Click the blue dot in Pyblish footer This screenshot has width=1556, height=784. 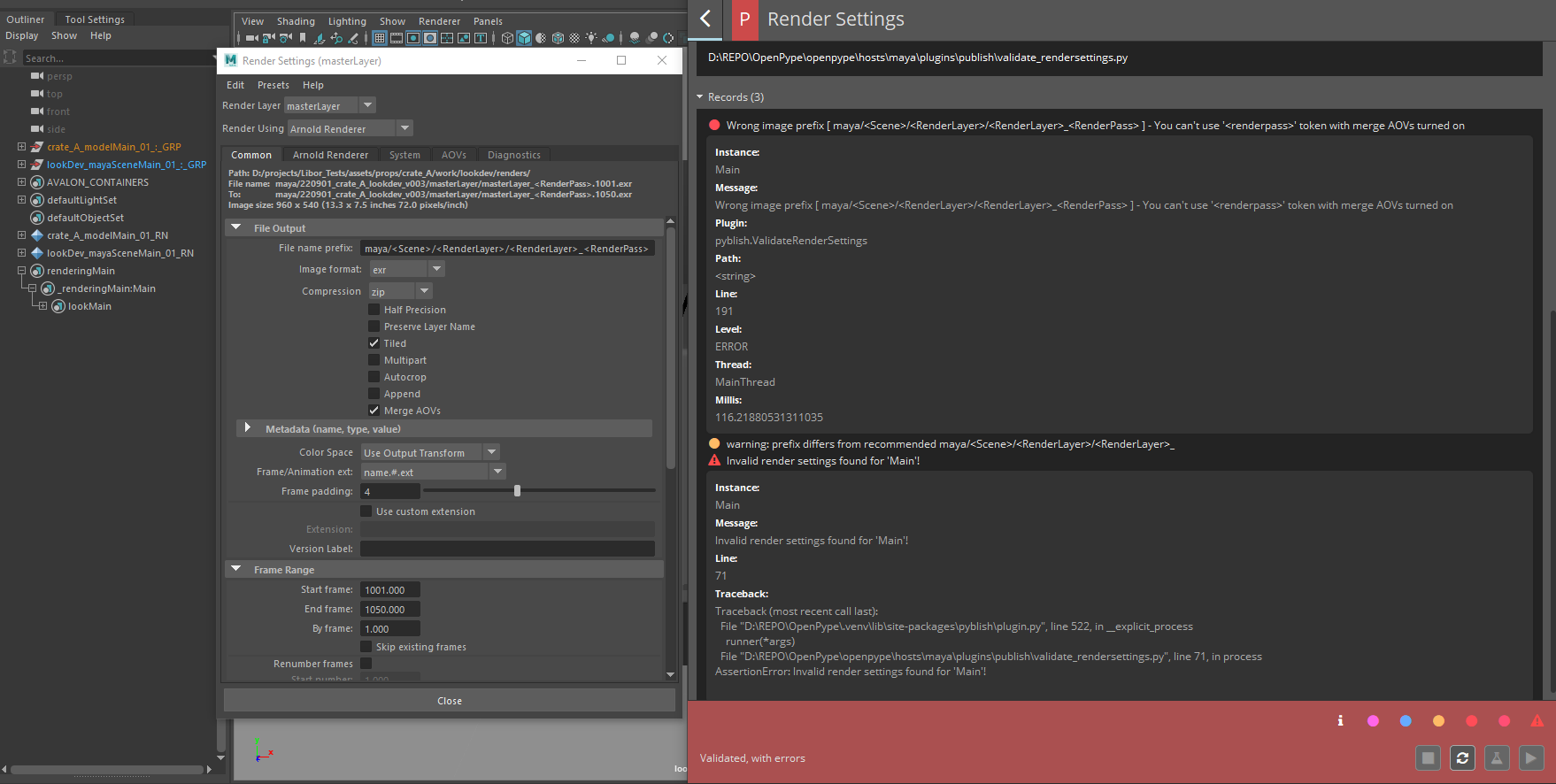[1406, 721]
